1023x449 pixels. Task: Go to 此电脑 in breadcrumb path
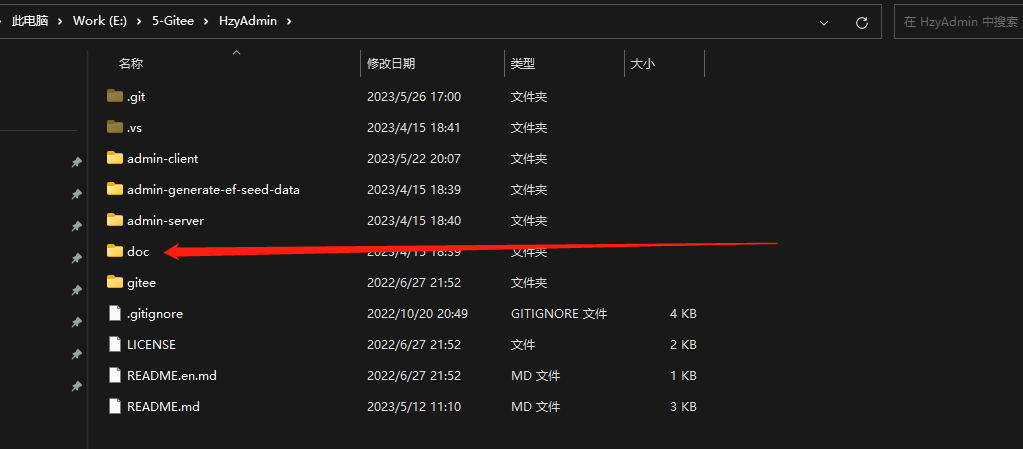click(x=32, y=21)
